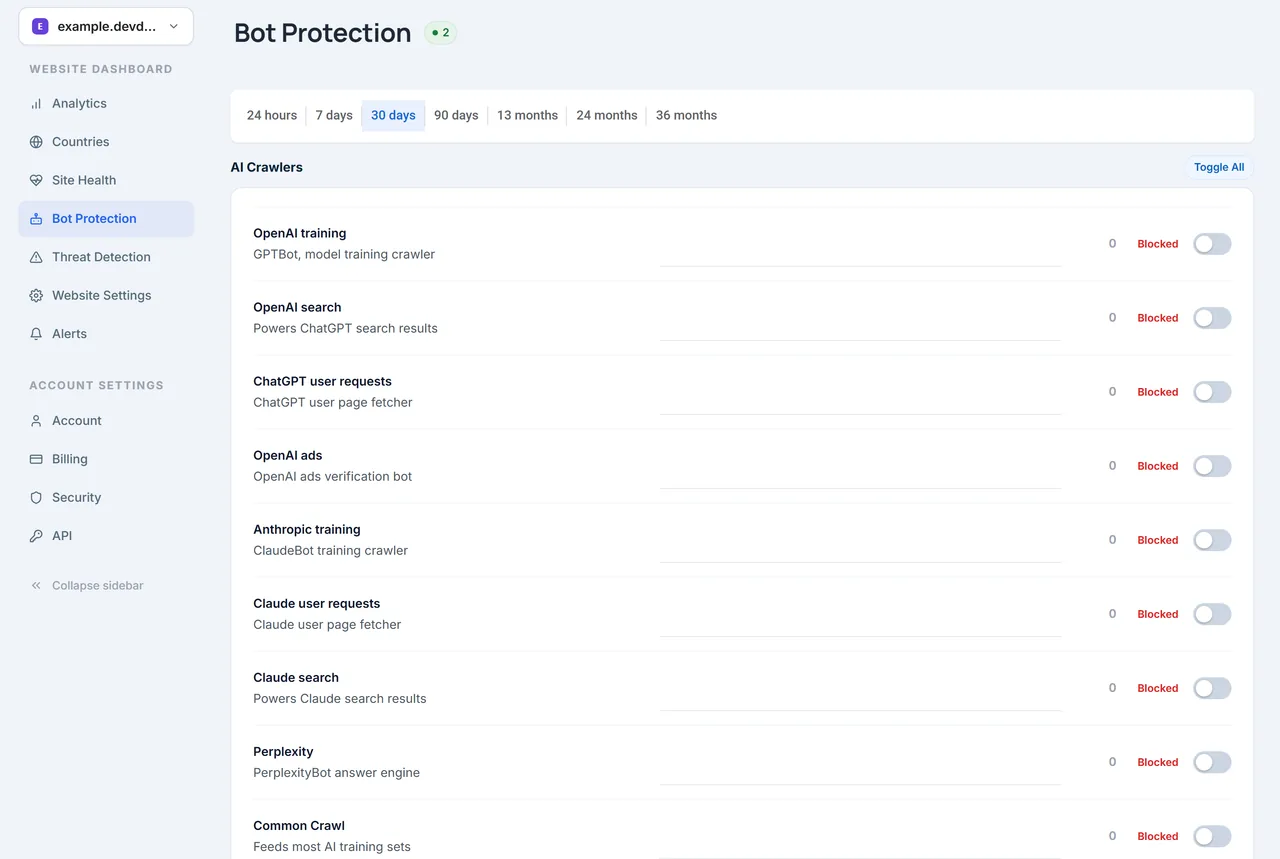Click the 'OpenAI ads verification bot' description
Image resolution: width=1280 pixels, height=859 pixels.
pos(333,476)
